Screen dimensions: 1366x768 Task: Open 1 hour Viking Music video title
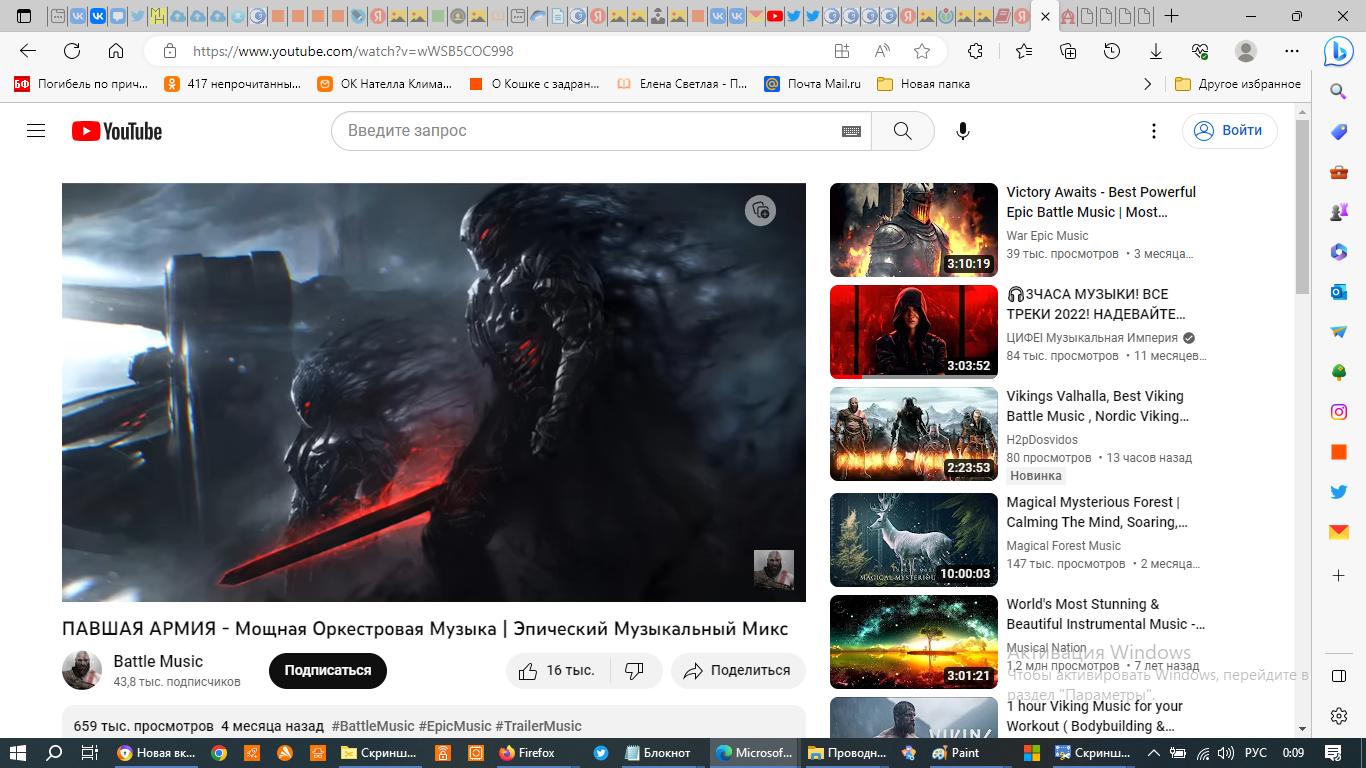[x=1095, y=716]
